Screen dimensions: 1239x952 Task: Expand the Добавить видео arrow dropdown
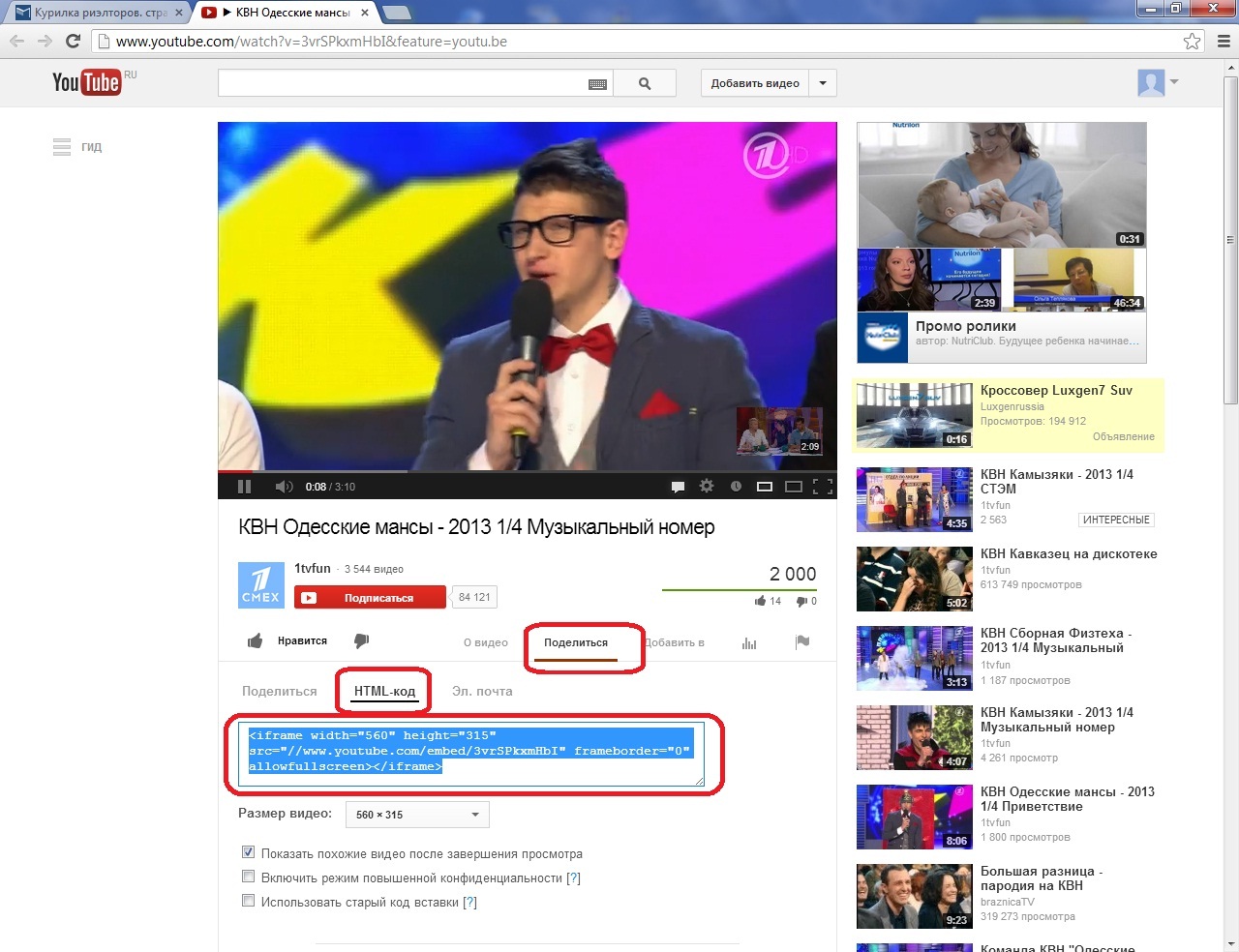[x=823, y=83]
